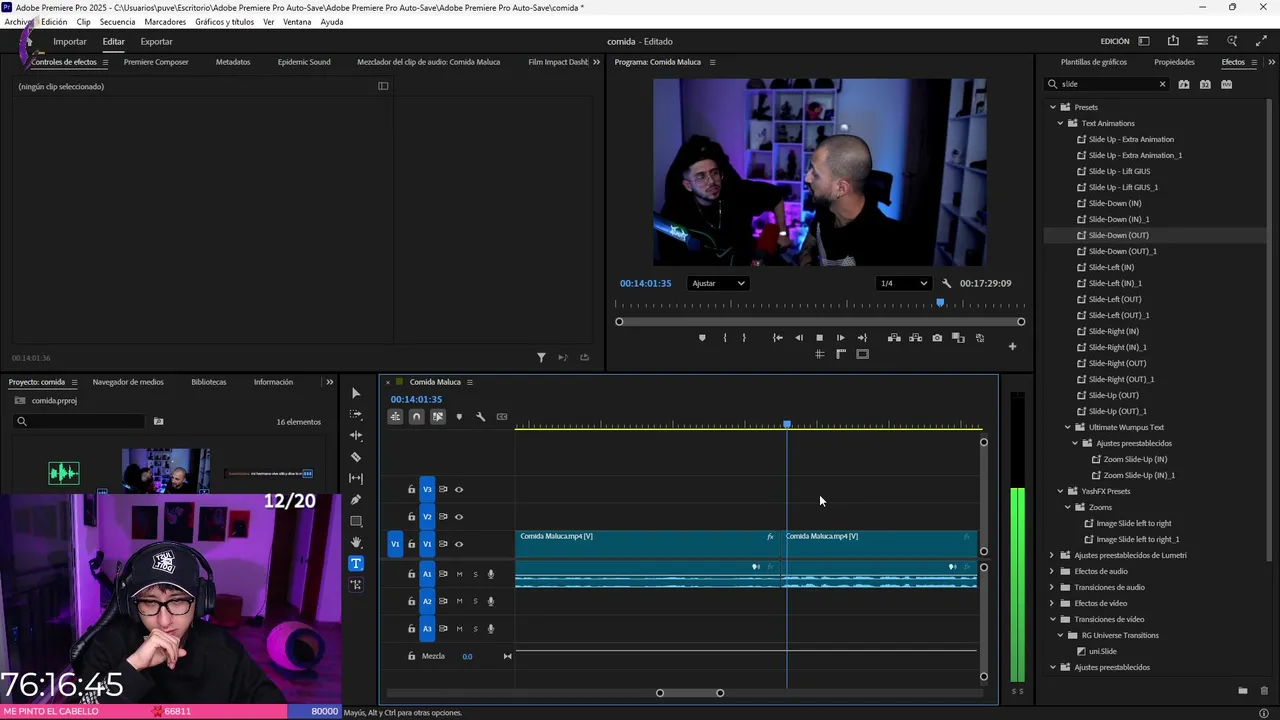The image size is (1280, 720).
Task: Open the Importar workspace
Action: point(70,41)
